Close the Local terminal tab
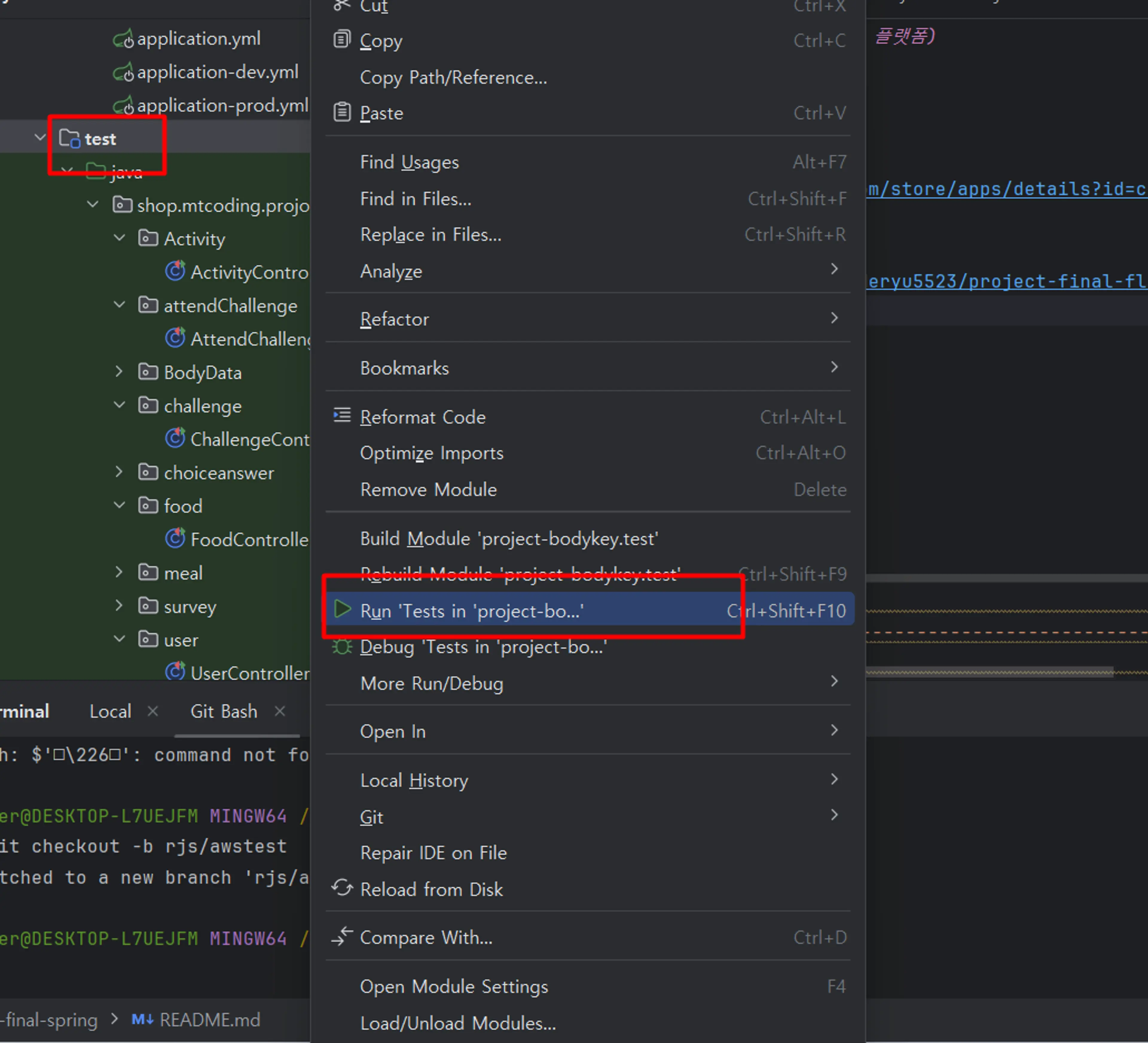Image resolution: width=1148 pixels, height=1043 pixels. pyautogui.click(x=152, y=711)
